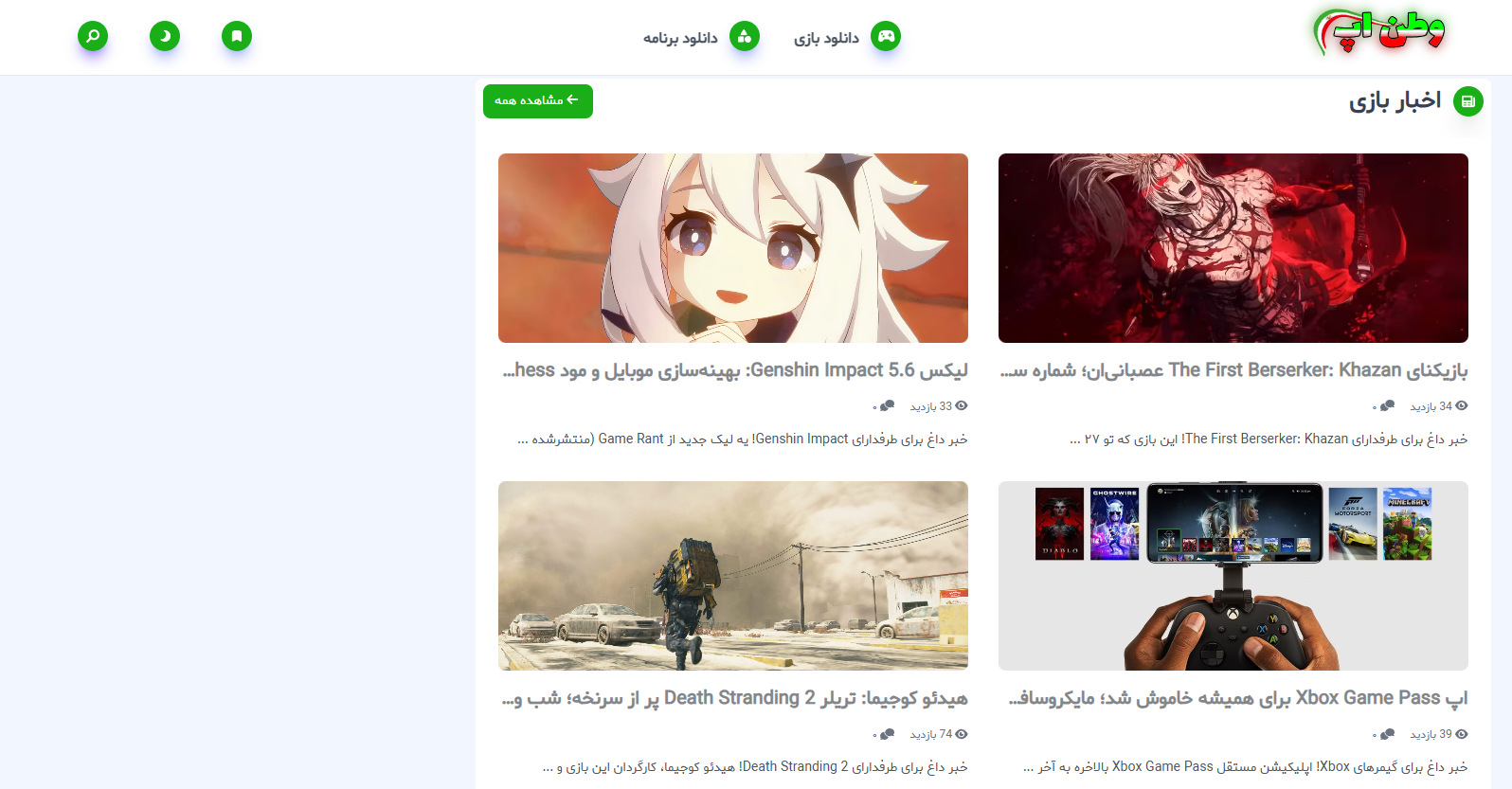Click the '74 بازدید' view count
The width and height of the screenshot is (1512, 789).
(x=931, y=734)
